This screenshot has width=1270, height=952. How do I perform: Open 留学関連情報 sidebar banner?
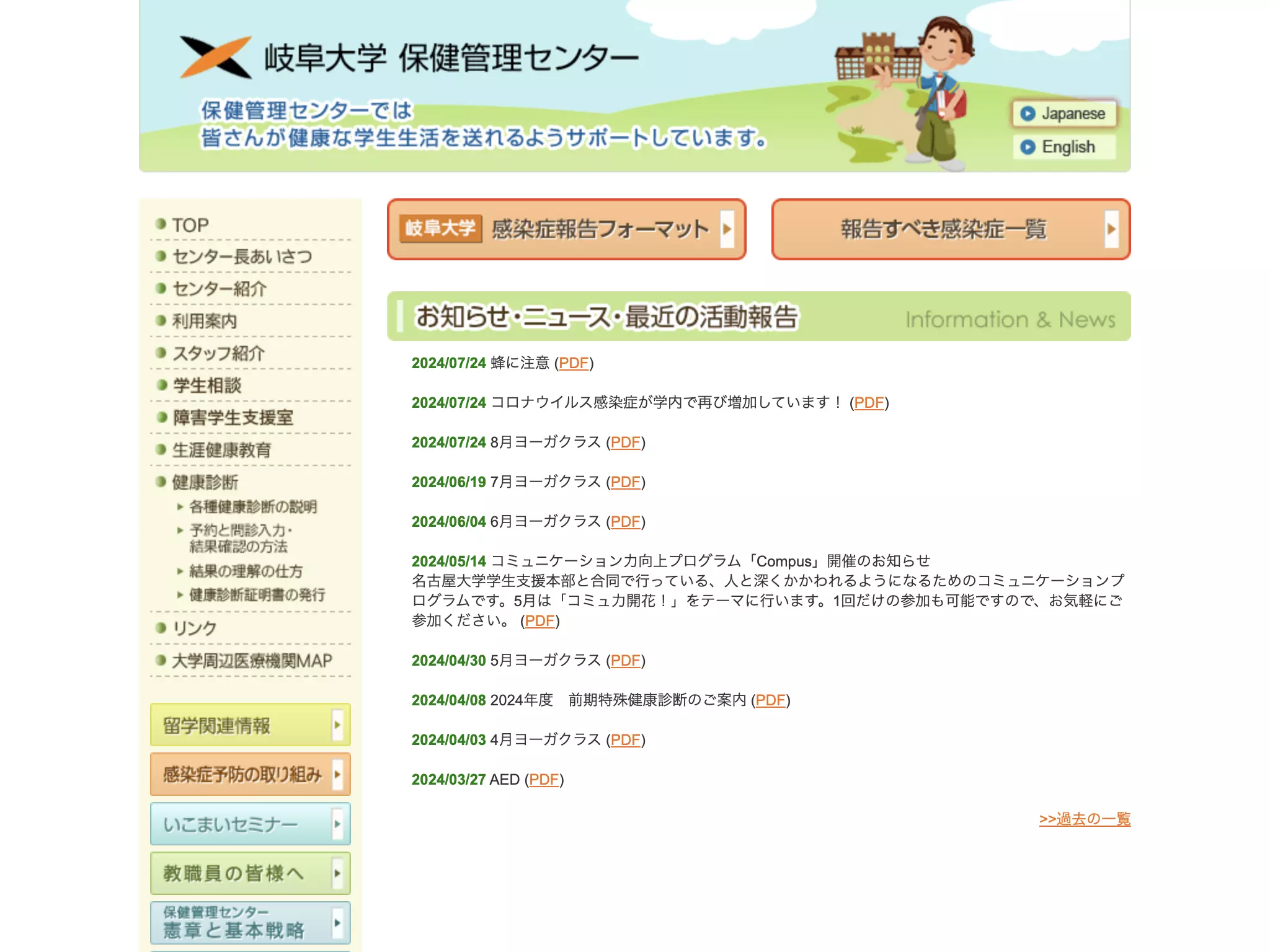click(251, 725)
